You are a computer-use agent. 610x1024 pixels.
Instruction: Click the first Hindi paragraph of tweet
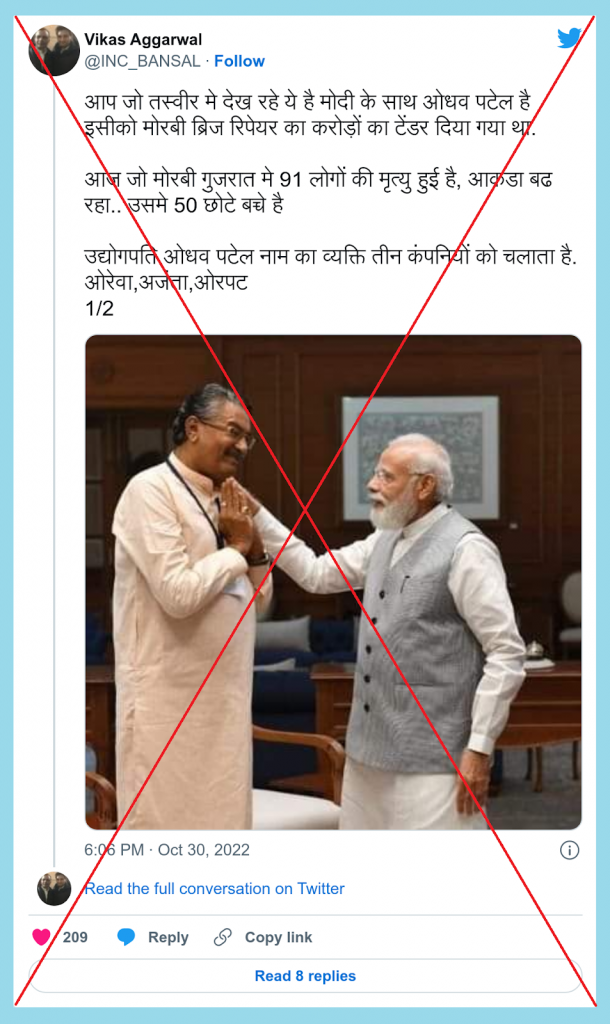[312, 115]
